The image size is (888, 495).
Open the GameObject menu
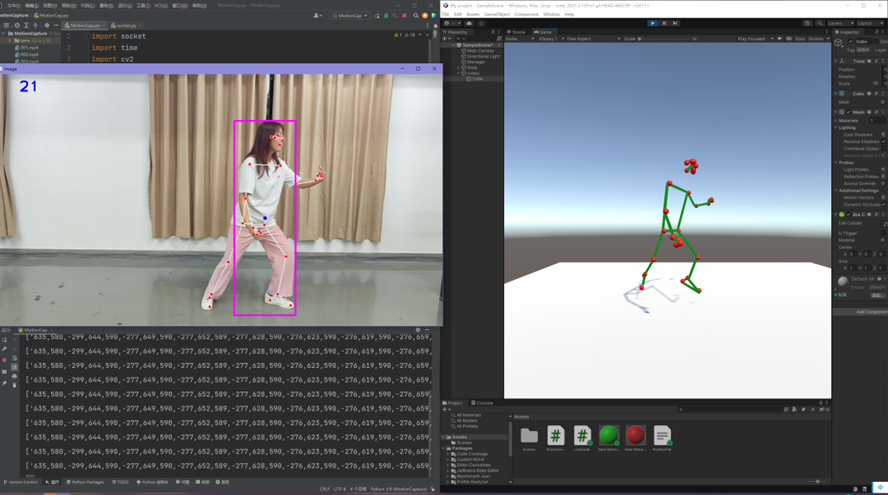click(x=496, y=14)
